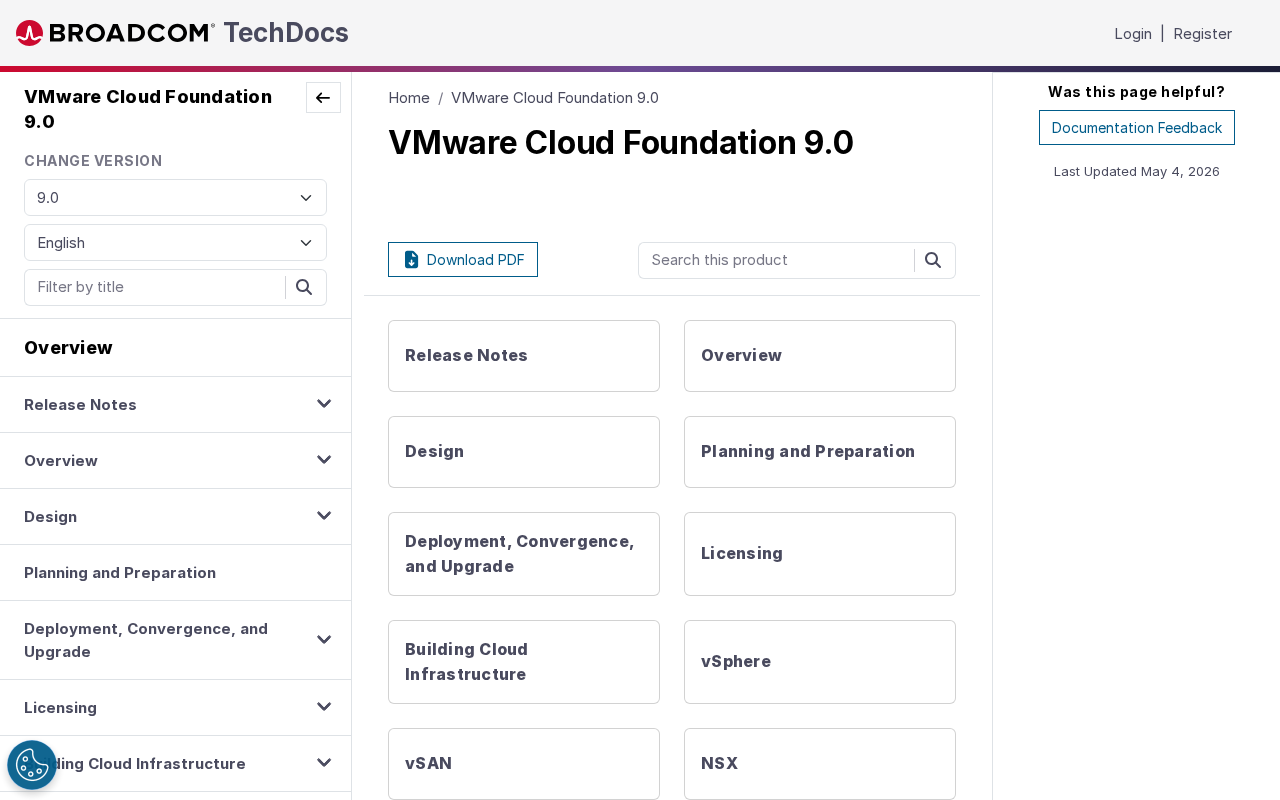Click the Download PDF button
The width and height of the screenshot is (1280, 800).
463,260
